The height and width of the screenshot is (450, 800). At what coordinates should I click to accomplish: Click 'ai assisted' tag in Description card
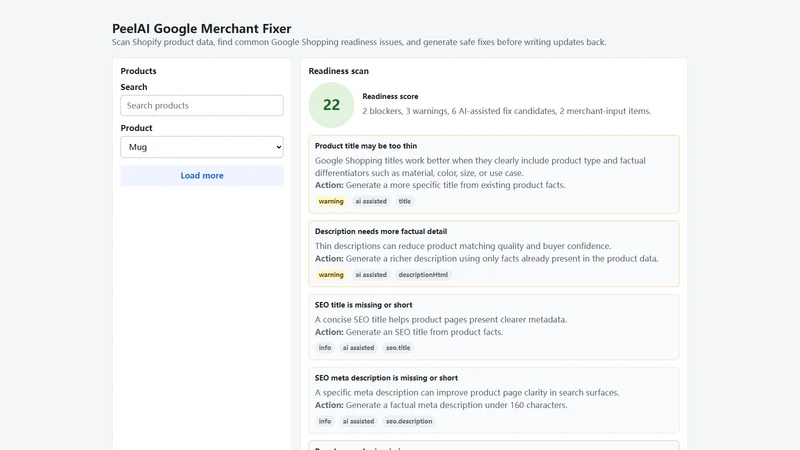click(x=371, y=274)
